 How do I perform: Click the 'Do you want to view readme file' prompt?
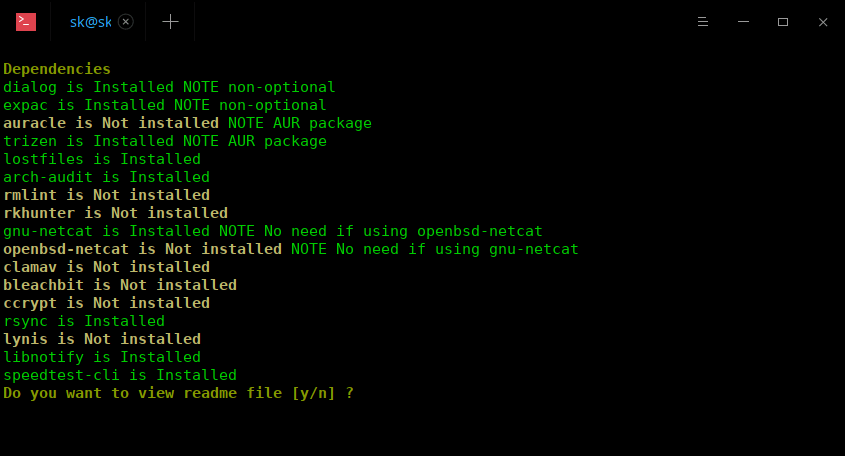(x=178, y=393)
